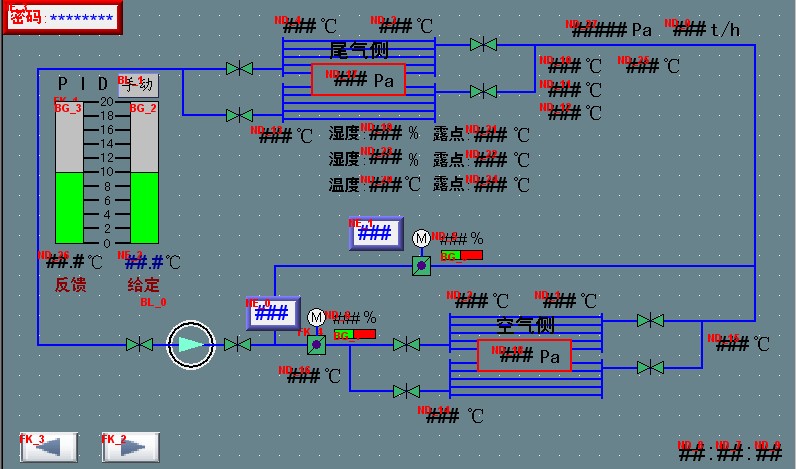Click the circulation pump icon

coord(190,345)
